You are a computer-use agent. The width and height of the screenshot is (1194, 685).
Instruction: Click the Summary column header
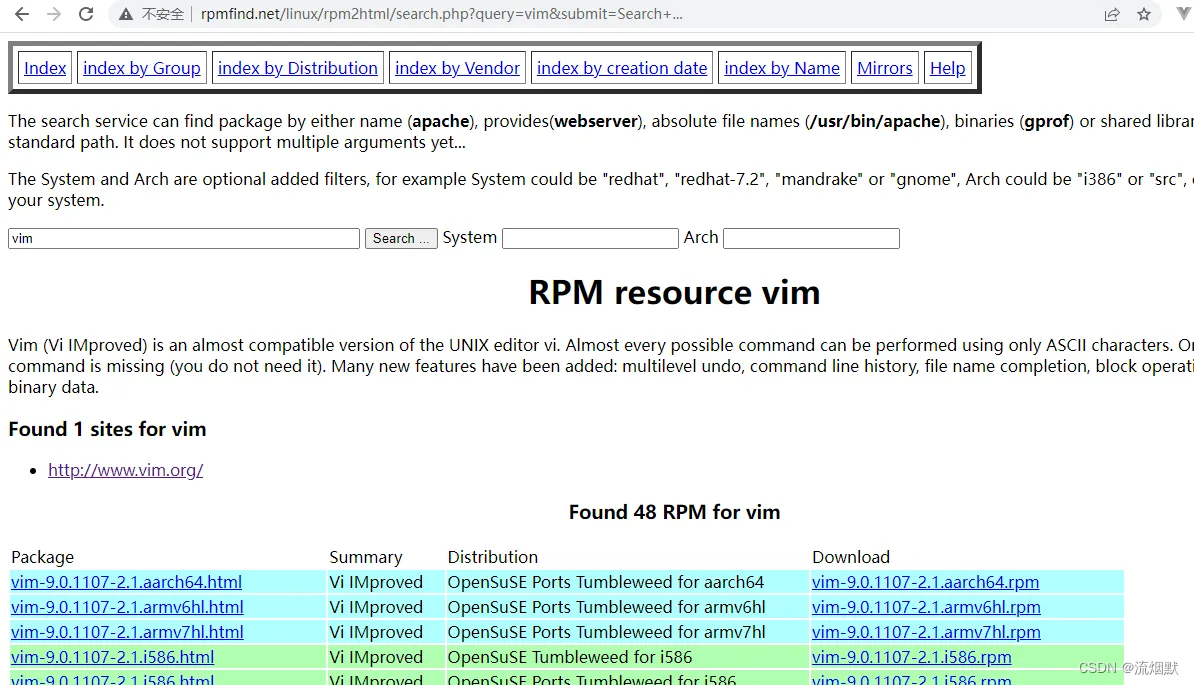366,557
